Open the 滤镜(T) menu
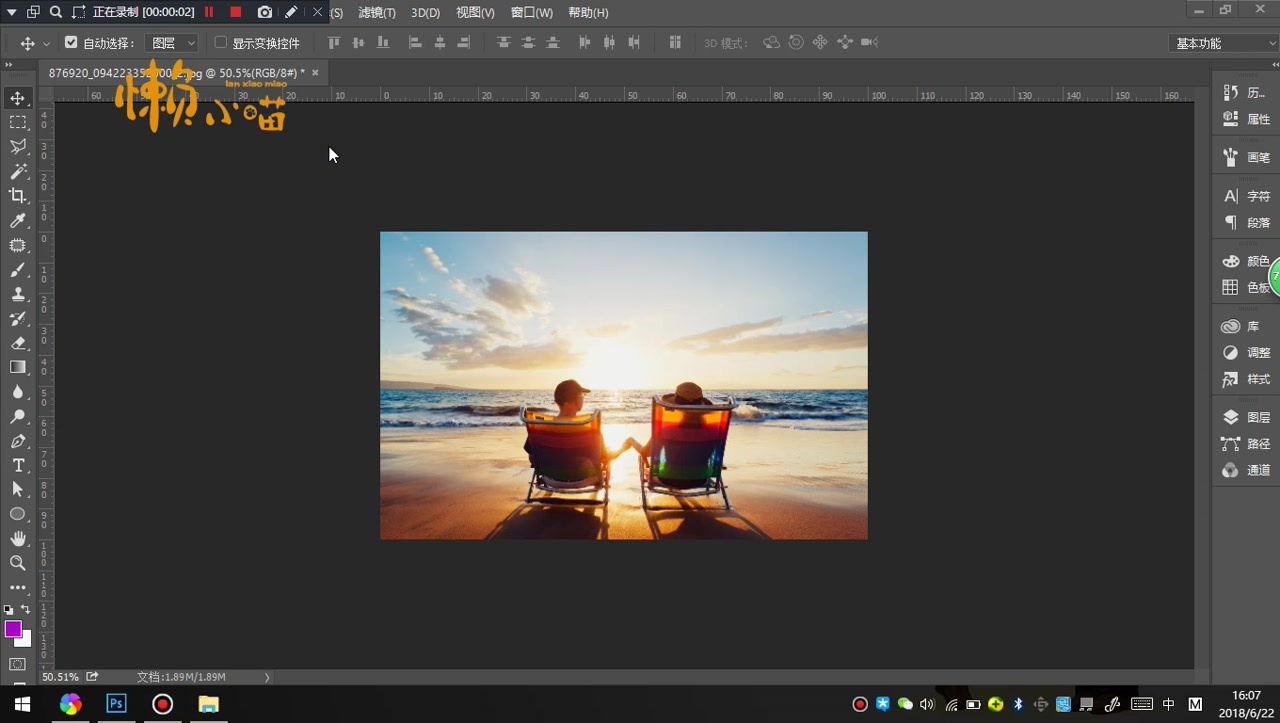The width and height of the screenshot is (1280, 723). [x=377, y=13]
